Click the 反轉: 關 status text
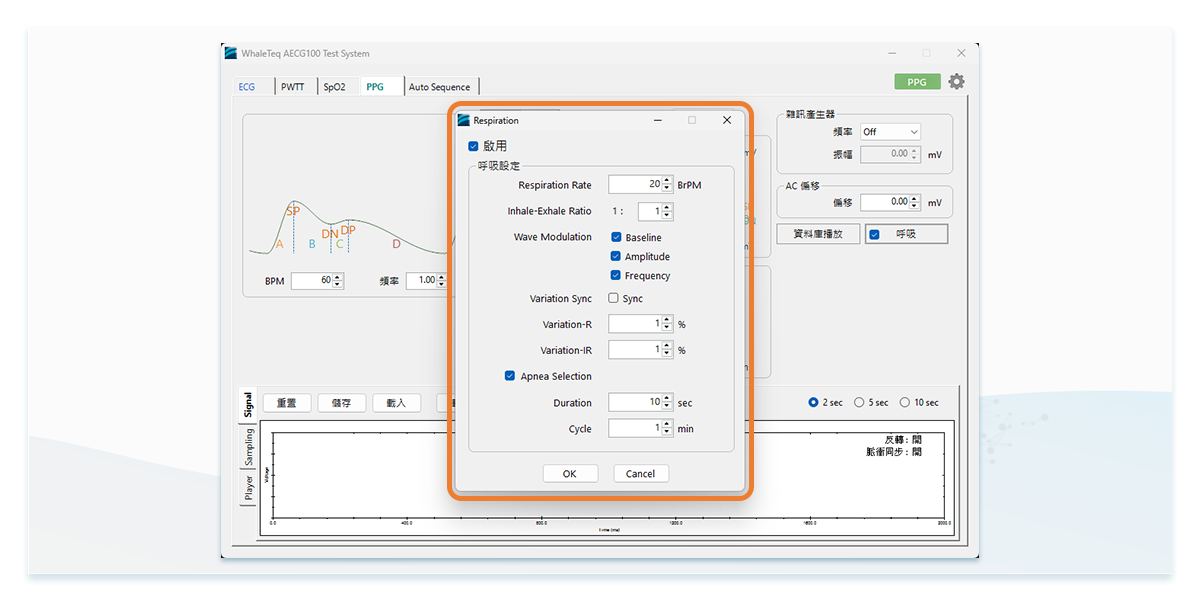 903,439
